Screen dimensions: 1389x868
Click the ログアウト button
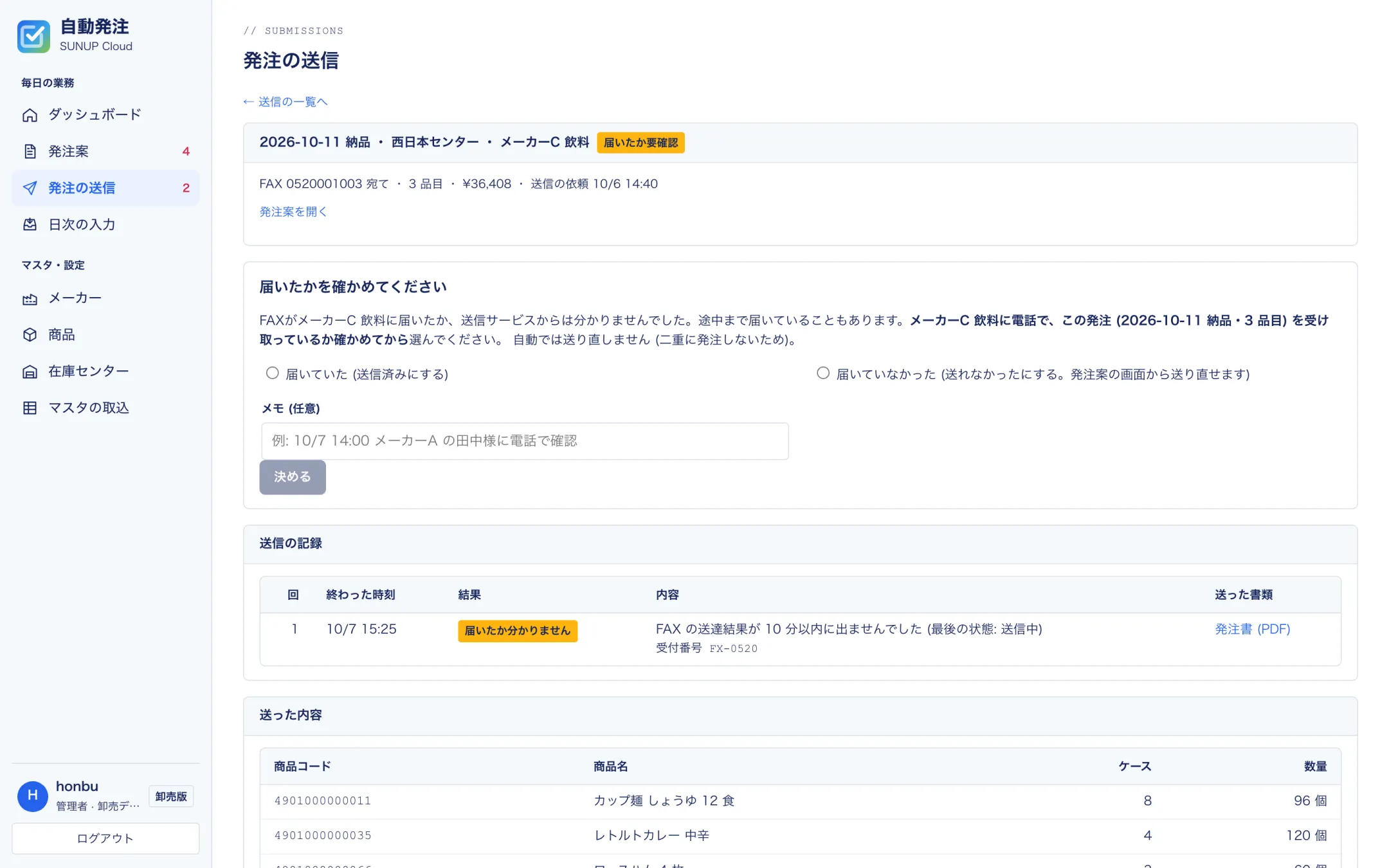pyautogui.click(x=105, y=838)
